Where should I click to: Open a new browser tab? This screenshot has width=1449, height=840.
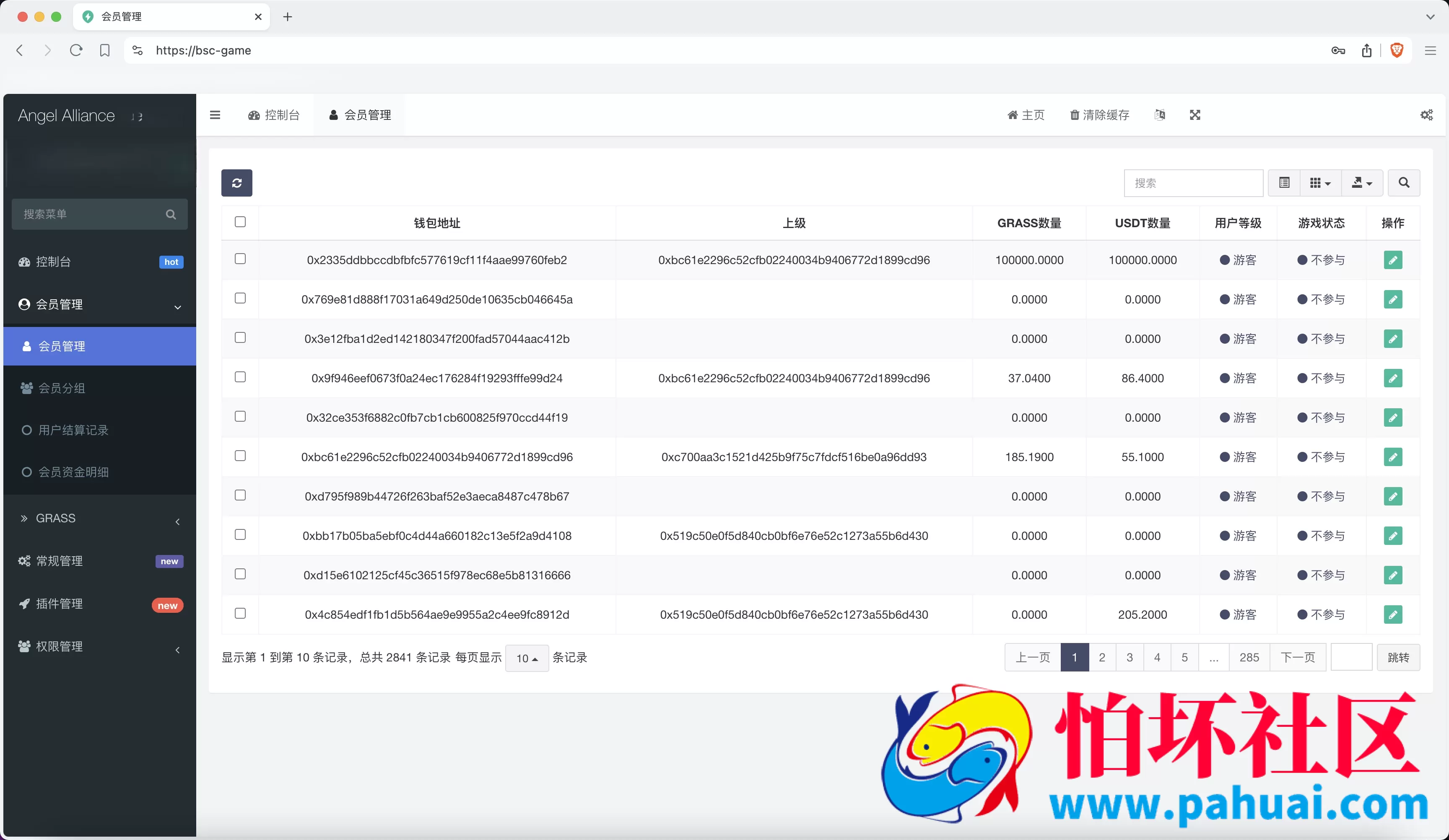288,17
